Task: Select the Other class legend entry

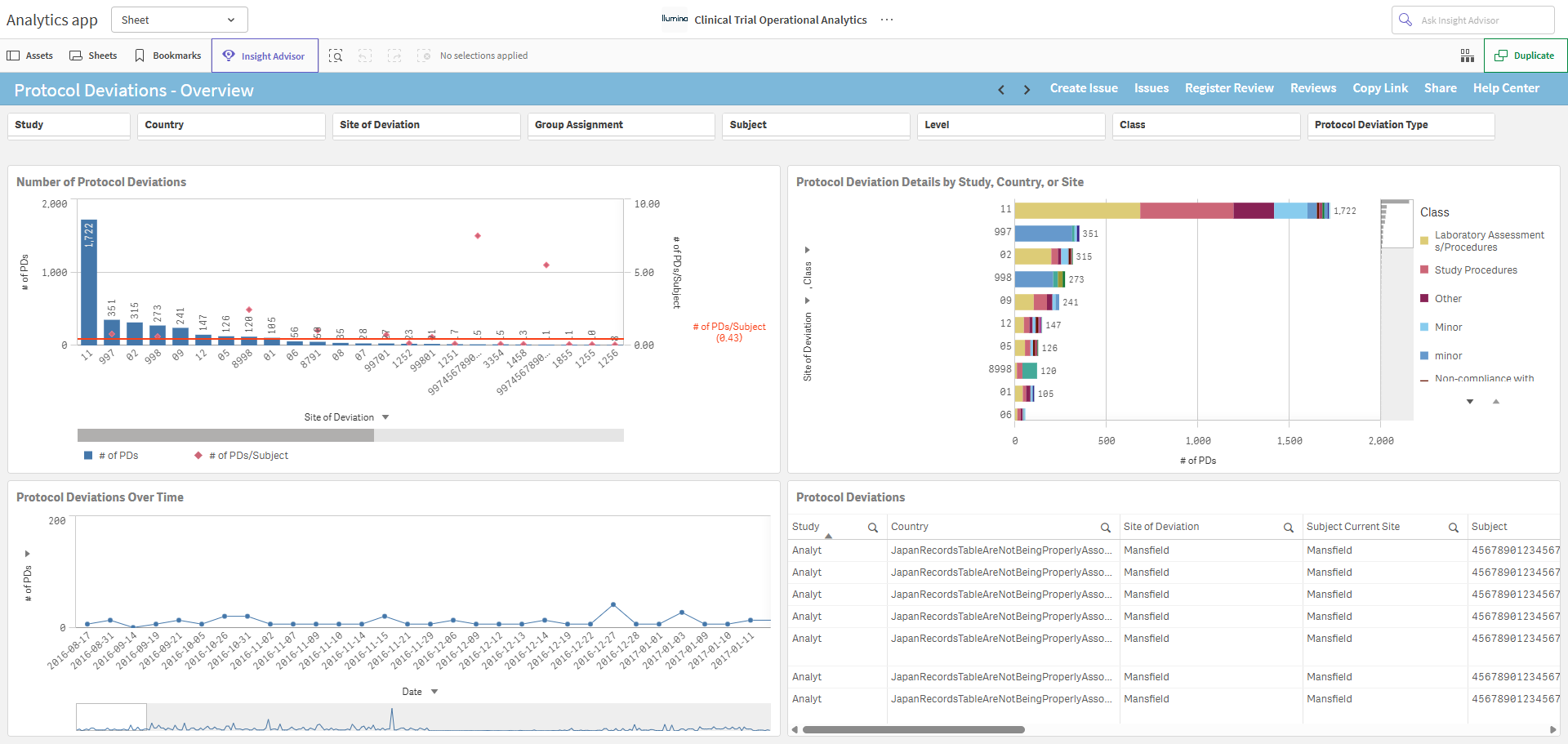Action: (1441, 299)
